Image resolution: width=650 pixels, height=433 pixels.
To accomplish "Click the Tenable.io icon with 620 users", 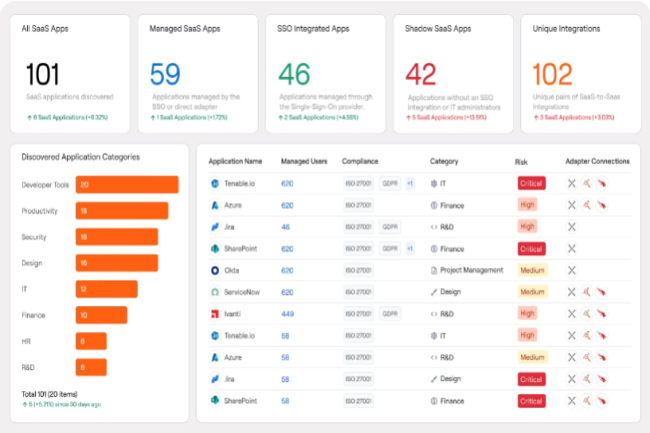I will [x=215, y=183].
